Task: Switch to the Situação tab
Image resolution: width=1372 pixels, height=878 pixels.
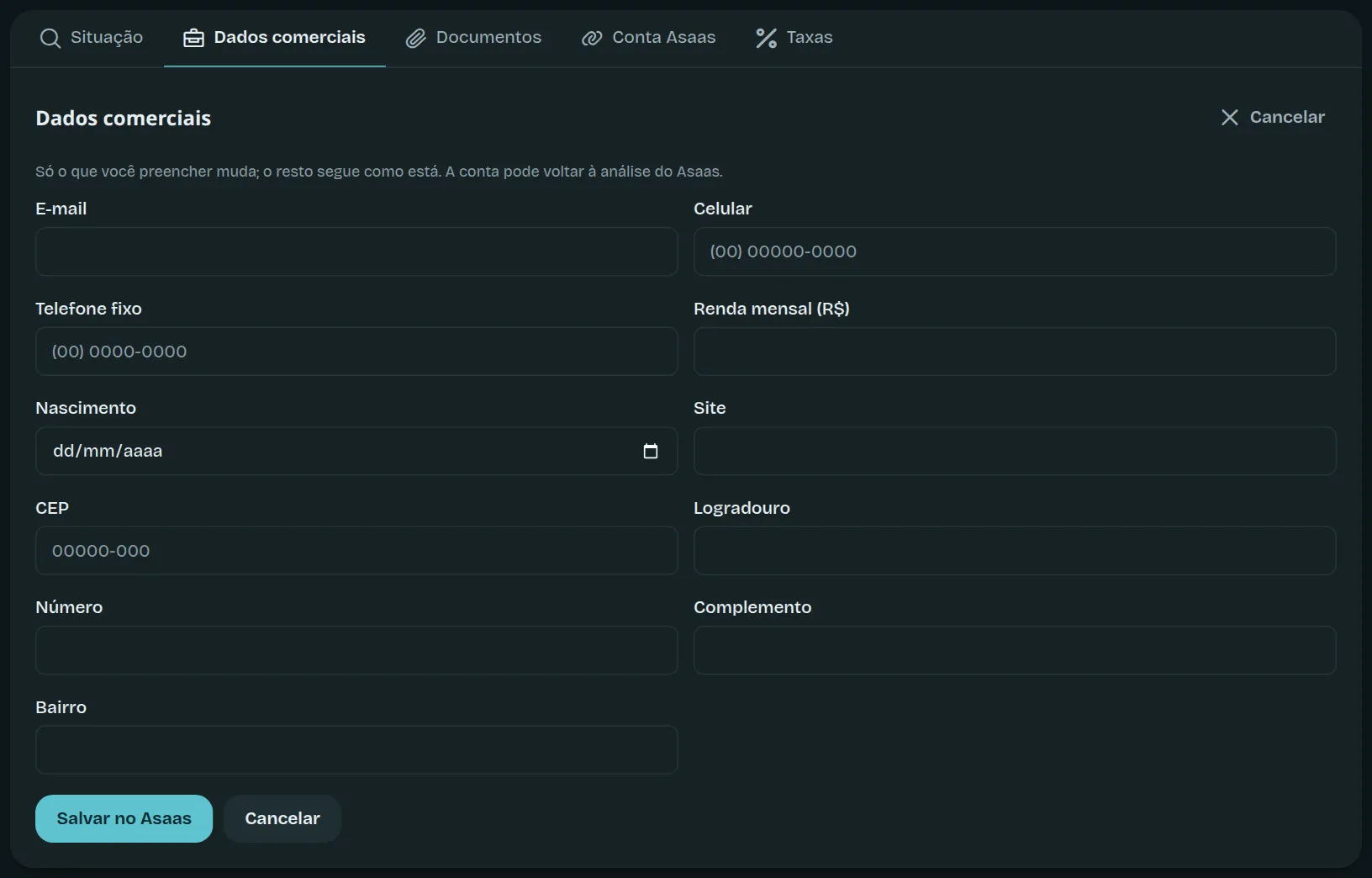Action: pos(92,38)
